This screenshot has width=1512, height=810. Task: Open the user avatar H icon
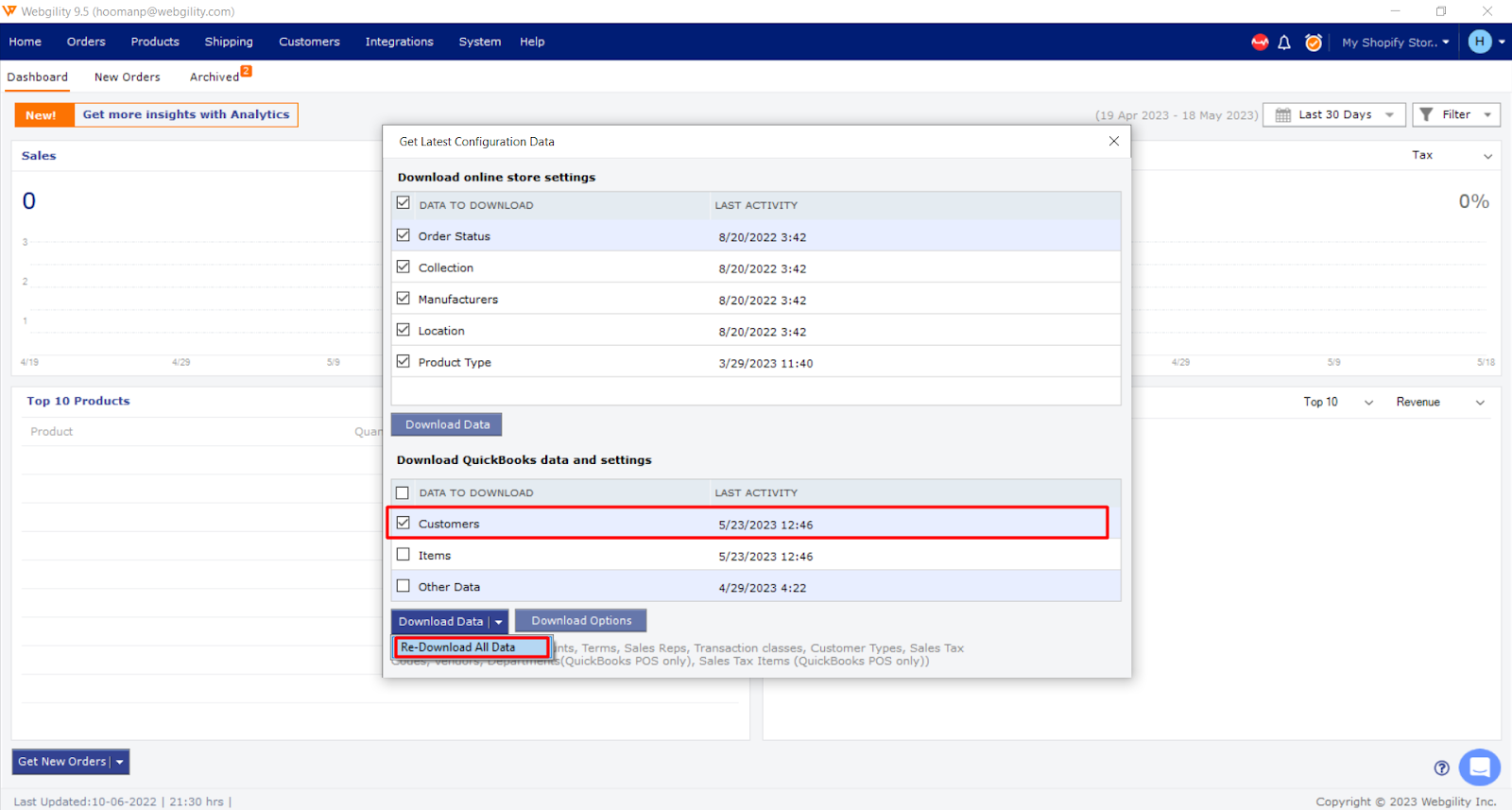(1480, 42)
